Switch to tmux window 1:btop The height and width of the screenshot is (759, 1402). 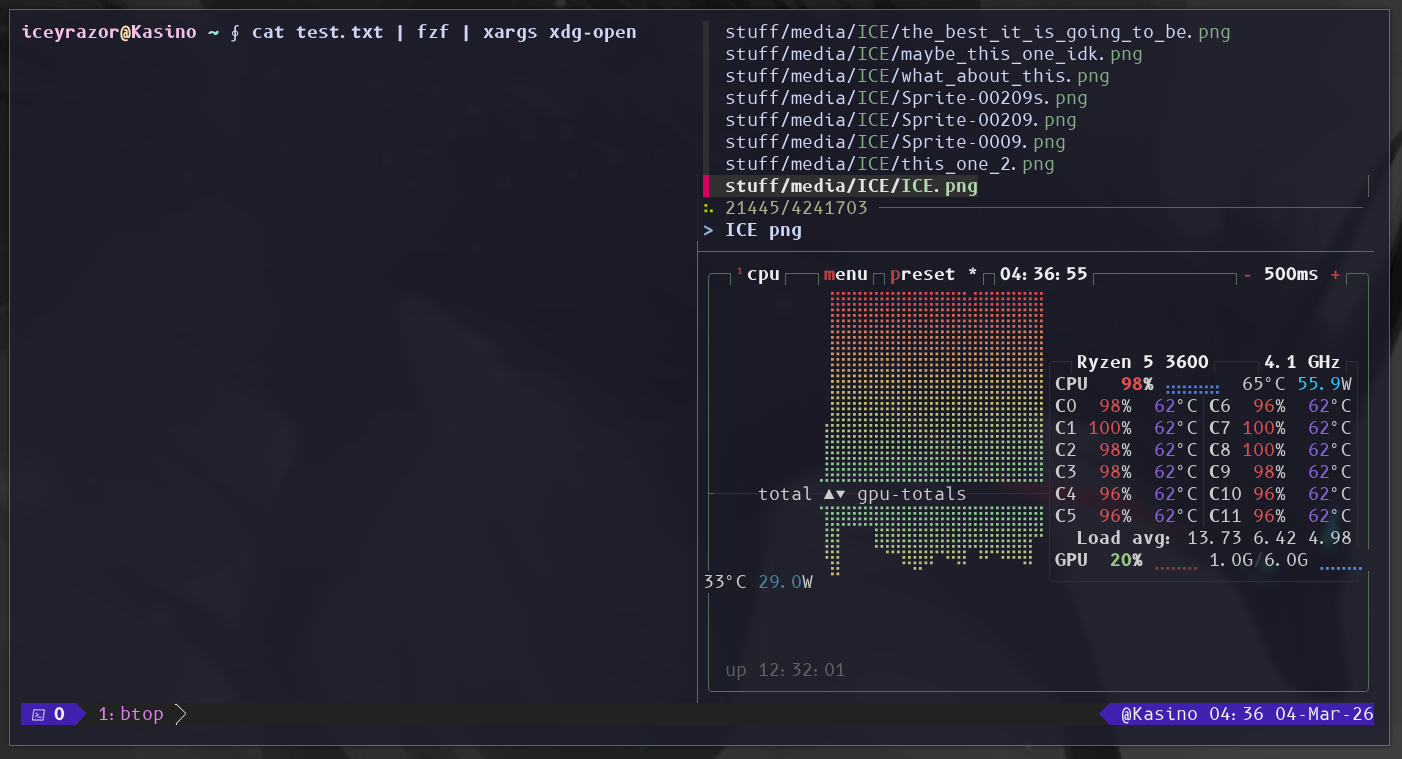[x=131, y=714]
